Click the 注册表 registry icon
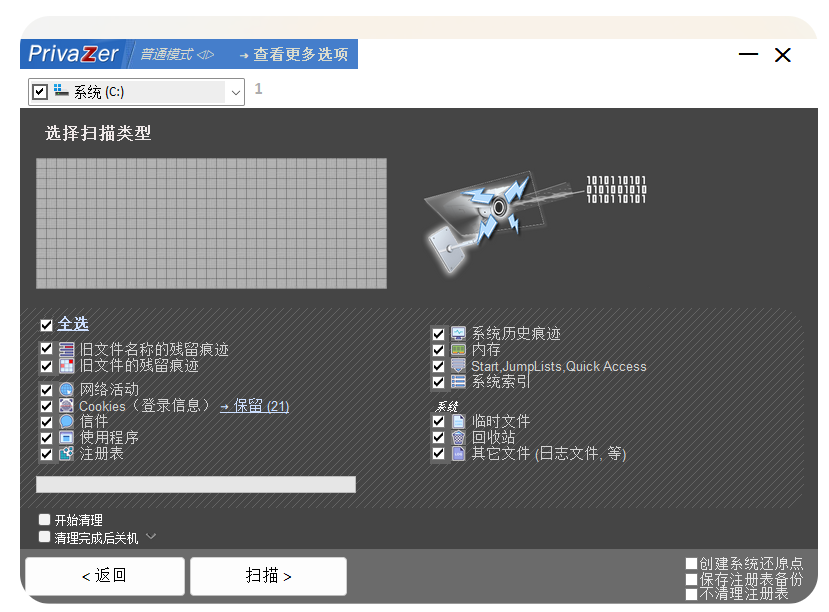829x612 pixels. [66, 454]
